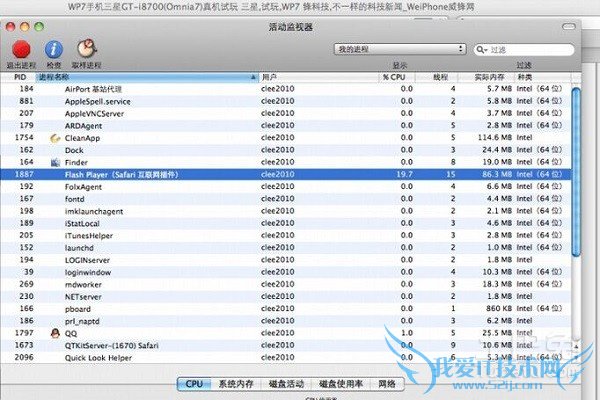This screenshot has height=400, width=600.
Task: Click the toolbar toggle pill button
Action: (x=569, y=26)
